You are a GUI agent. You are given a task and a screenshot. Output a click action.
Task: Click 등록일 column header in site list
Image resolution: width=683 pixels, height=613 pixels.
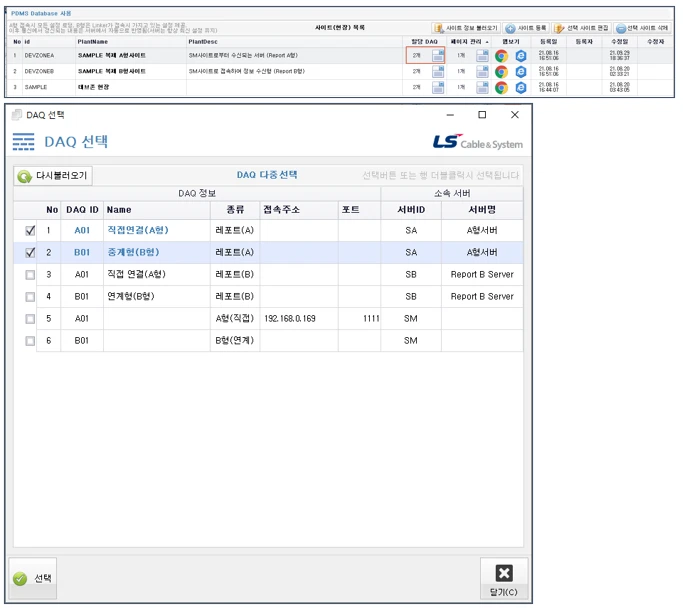548,42
